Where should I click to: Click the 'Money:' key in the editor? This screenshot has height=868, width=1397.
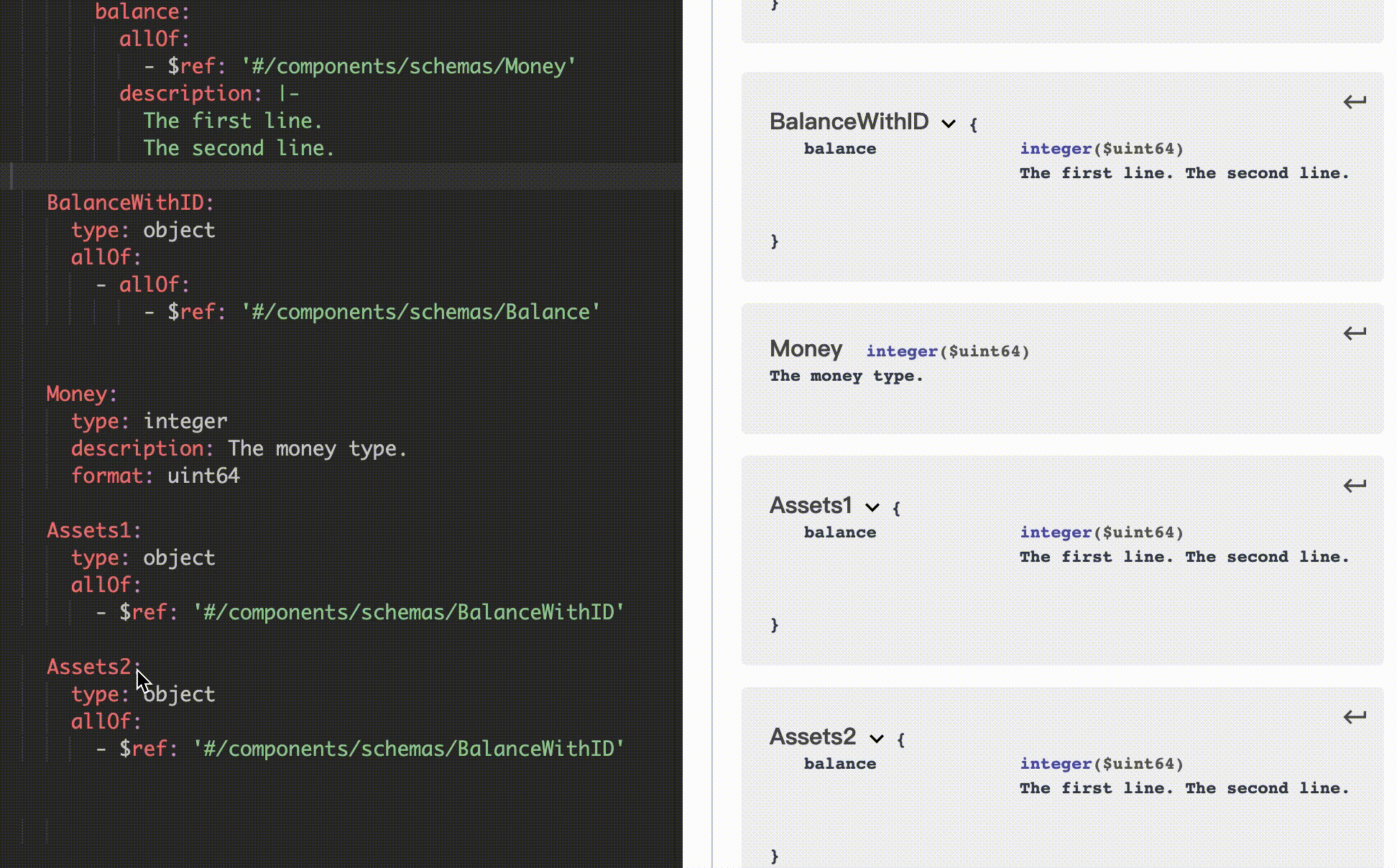[x=82, y=394]
